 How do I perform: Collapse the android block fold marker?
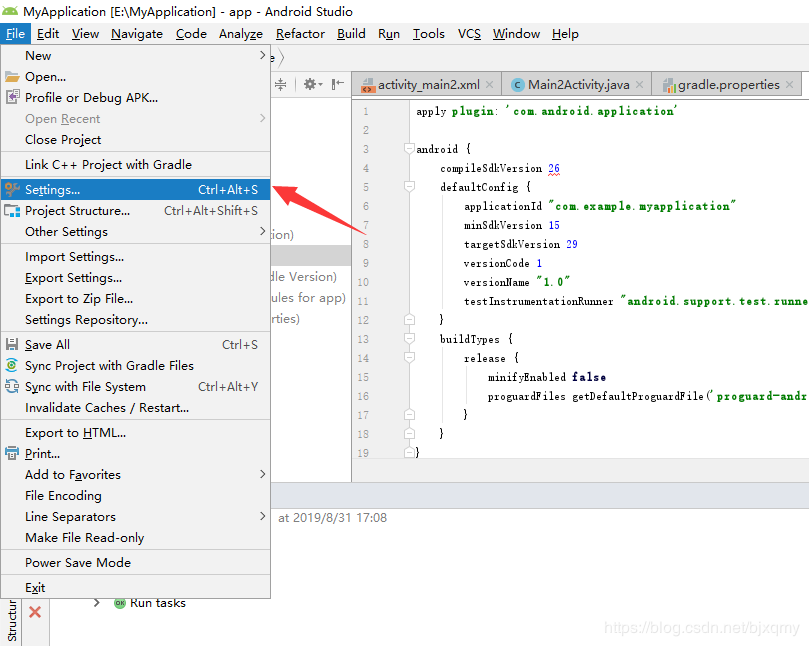pyautogui.click(x=409, y=149)
